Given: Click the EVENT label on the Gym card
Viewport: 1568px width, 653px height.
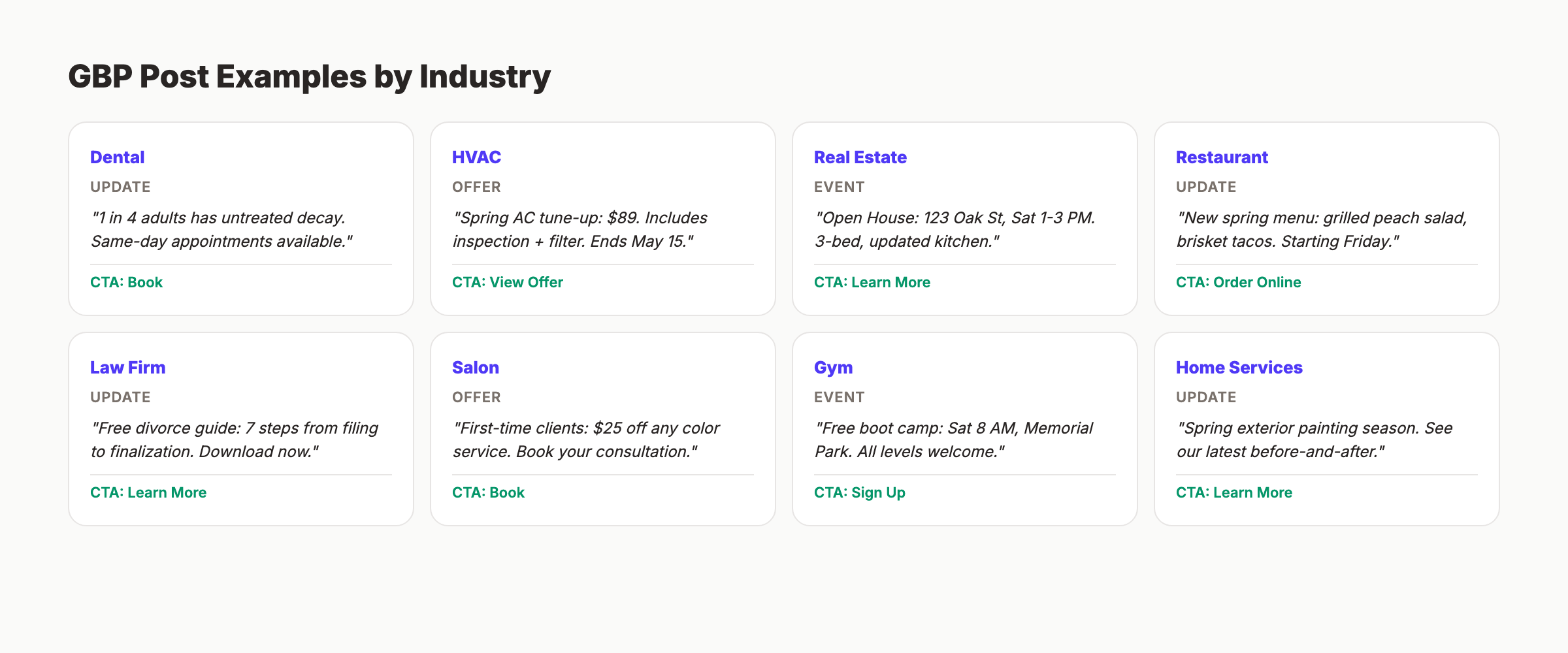Looking at the screenshot, I should click(839, 396).
